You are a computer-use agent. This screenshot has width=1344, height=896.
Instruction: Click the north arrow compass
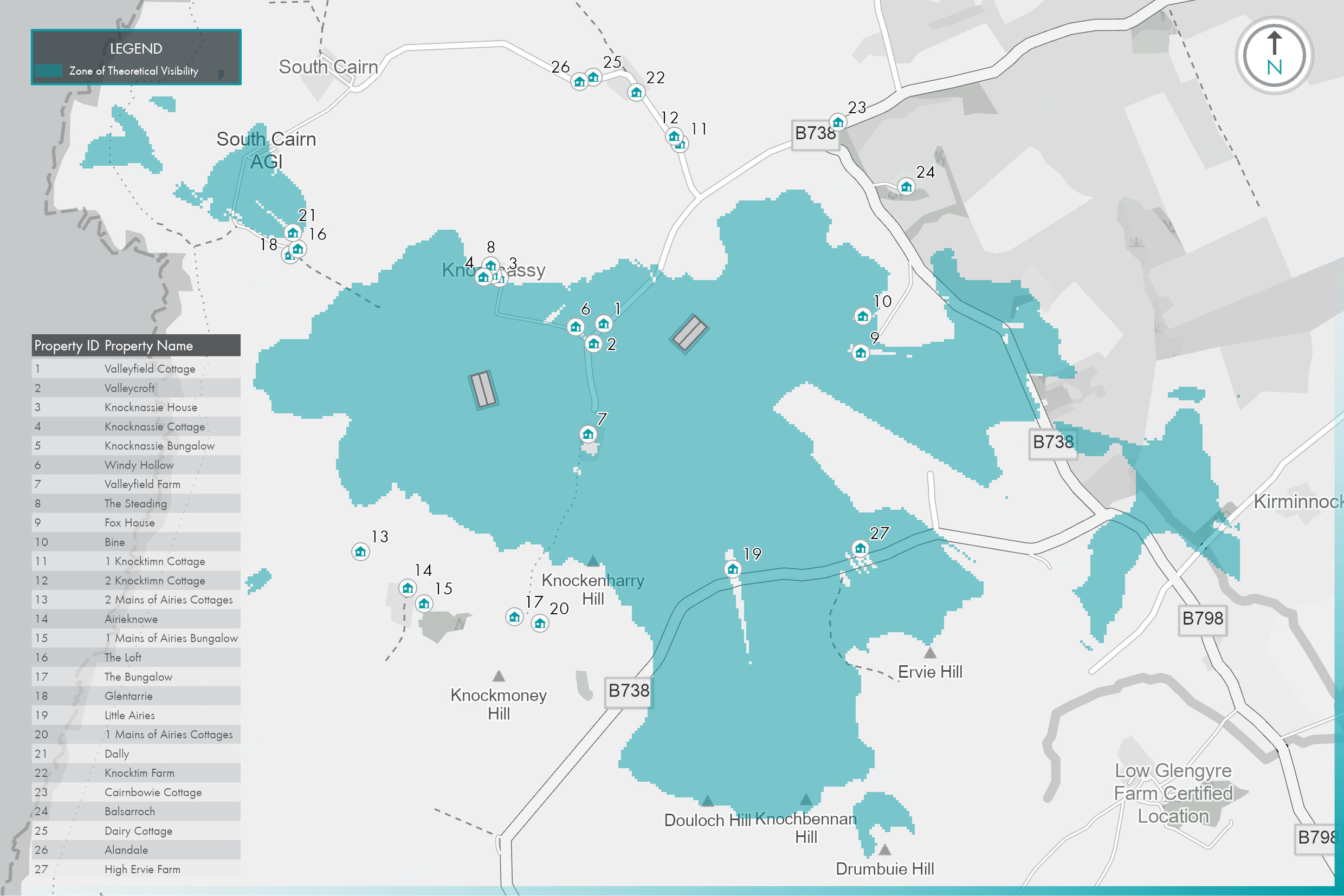[x=1274, y=56]
